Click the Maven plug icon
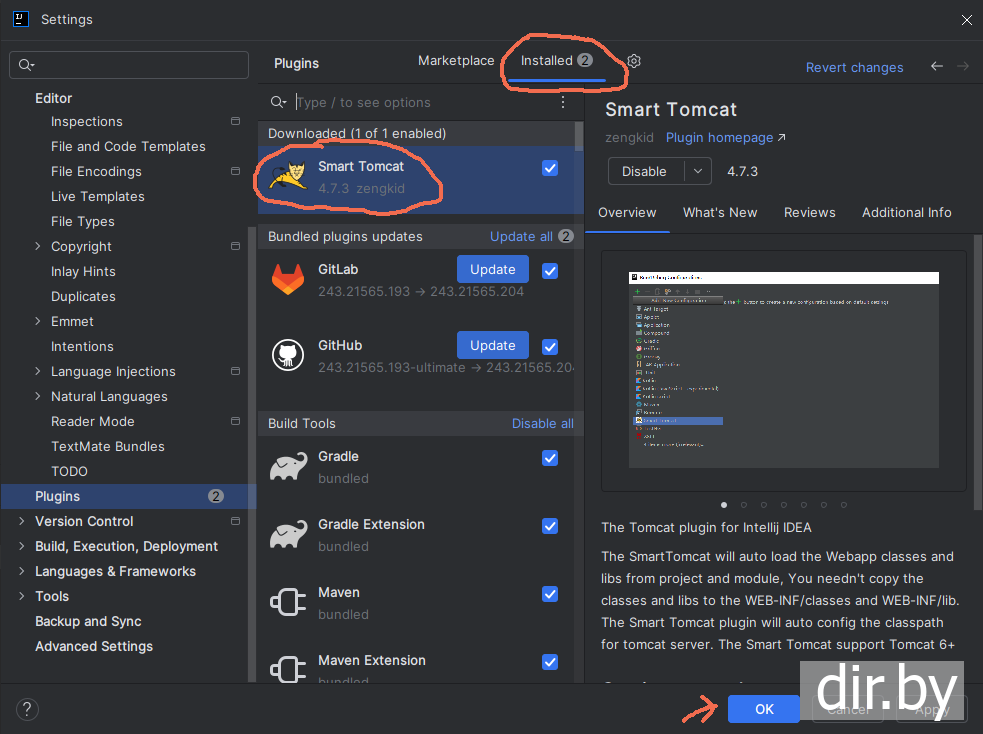 tap(288, 602)
